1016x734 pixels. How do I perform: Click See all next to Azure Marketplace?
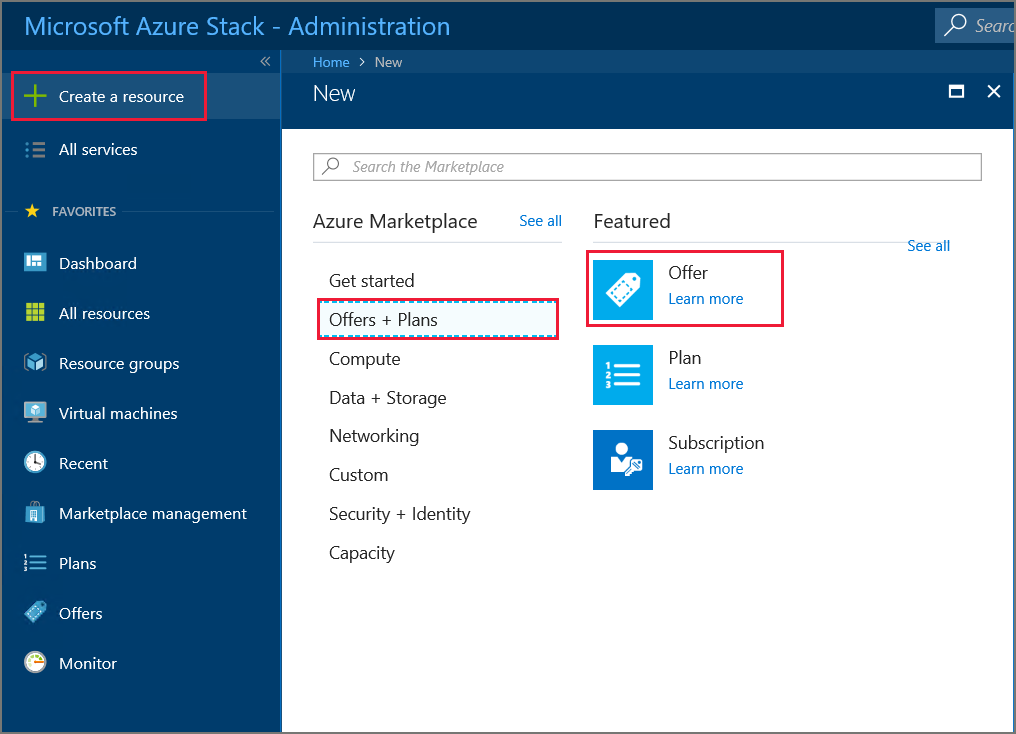(x=540, y=221)
